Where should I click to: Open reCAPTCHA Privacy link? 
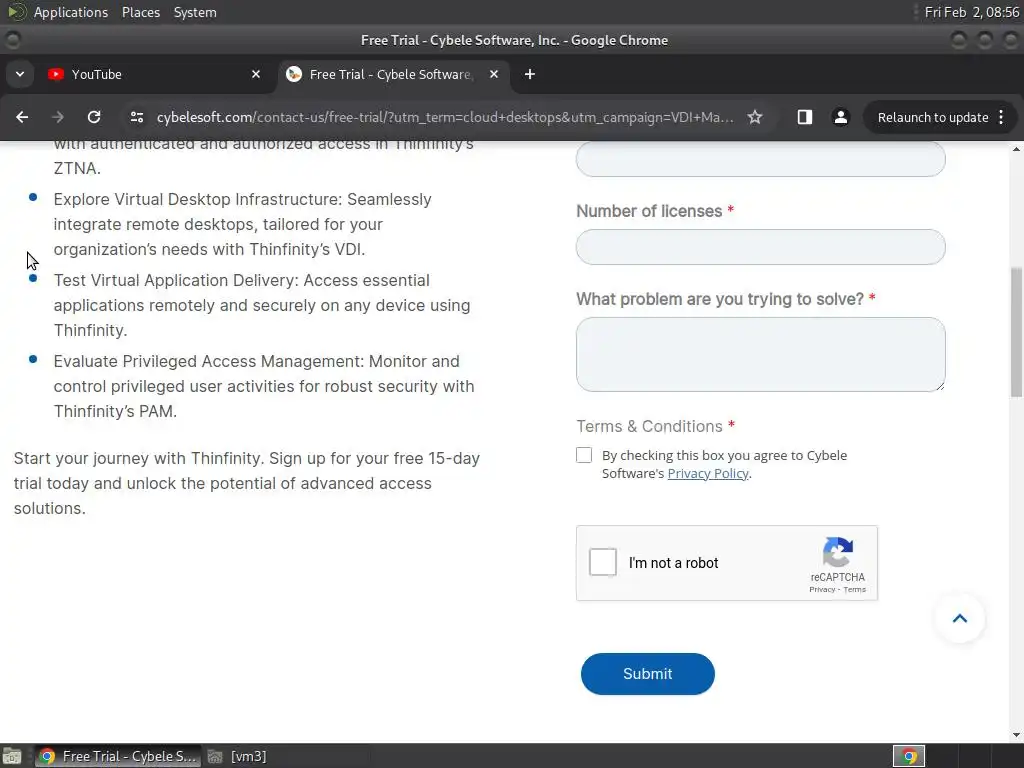tap(822, 590)
